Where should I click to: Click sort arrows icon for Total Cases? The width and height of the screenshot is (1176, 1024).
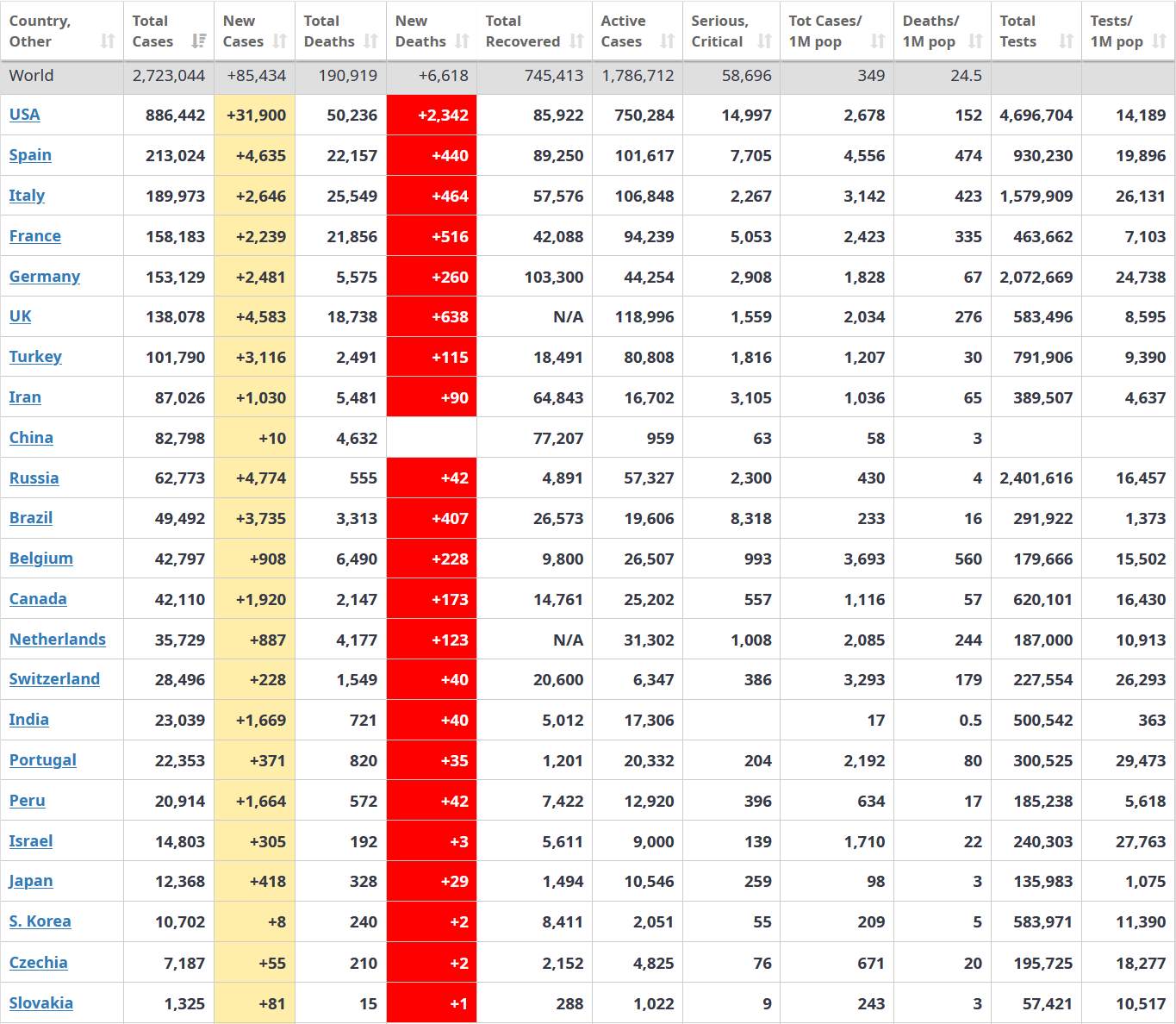(199, 41)
